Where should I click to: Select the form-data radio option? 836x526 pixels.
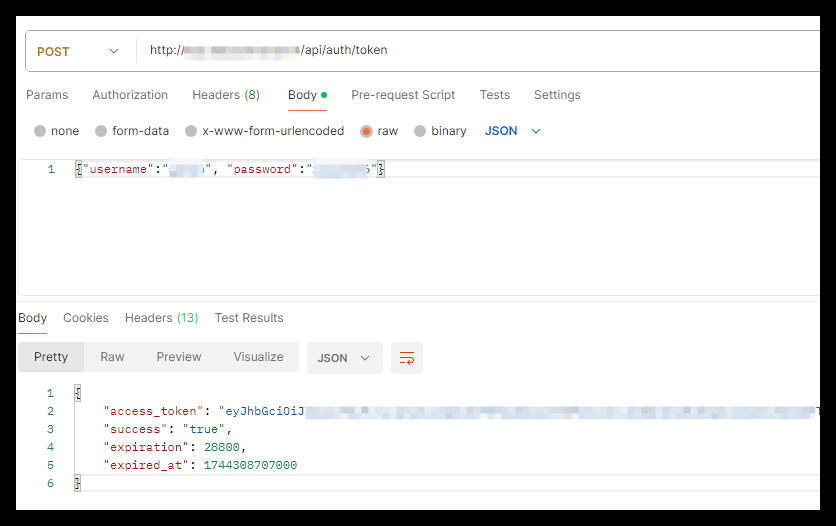pos(101,131)
